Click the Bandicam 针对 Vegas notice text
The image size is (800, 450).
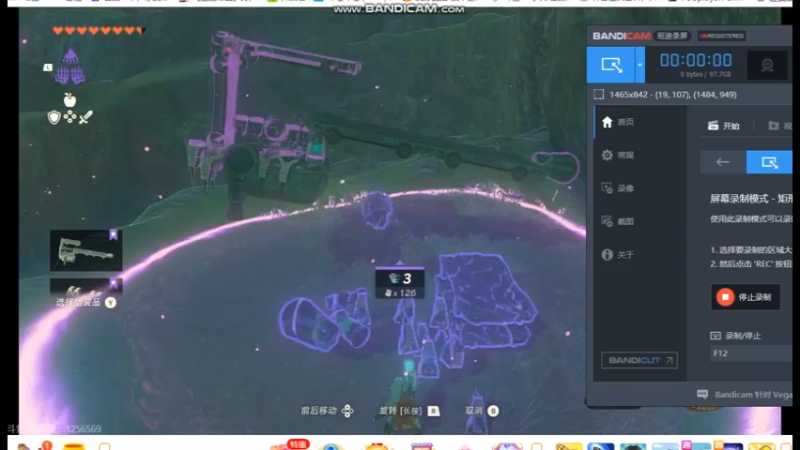pyautogui.click(x=753, y=394)
